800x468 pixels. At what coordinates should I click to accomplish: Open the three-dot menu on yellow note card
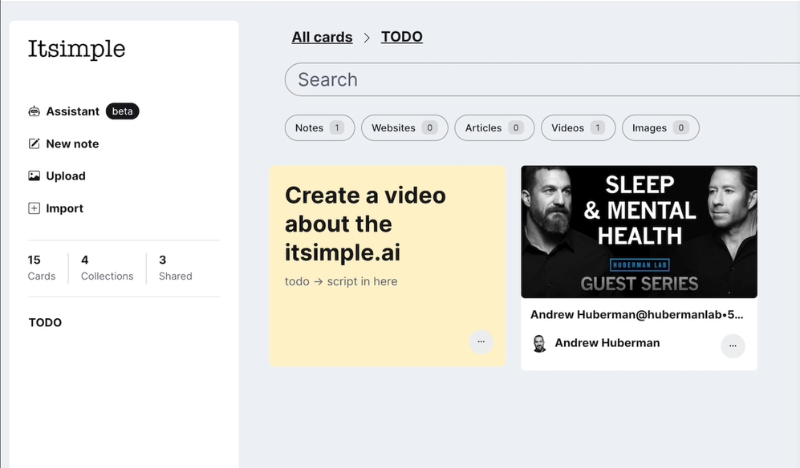481,342
